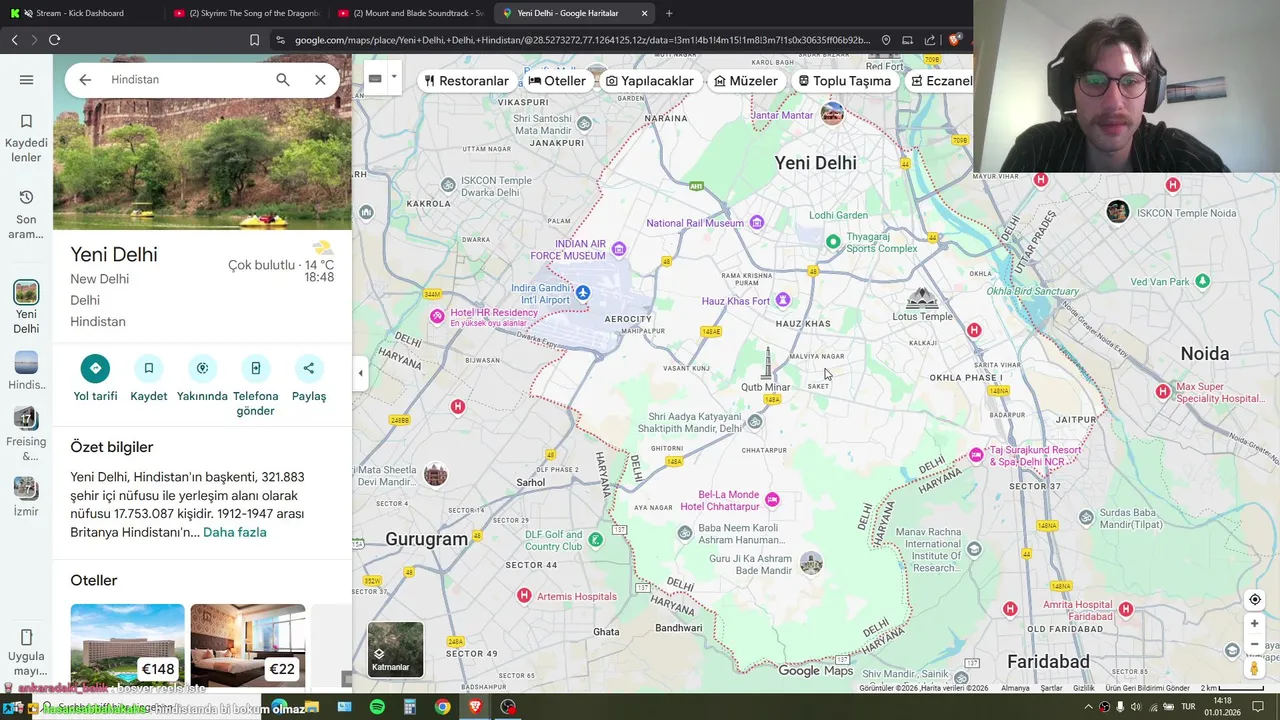Open Yakınında nearby search
The image size is (1280, 720).
click(202, 379)
